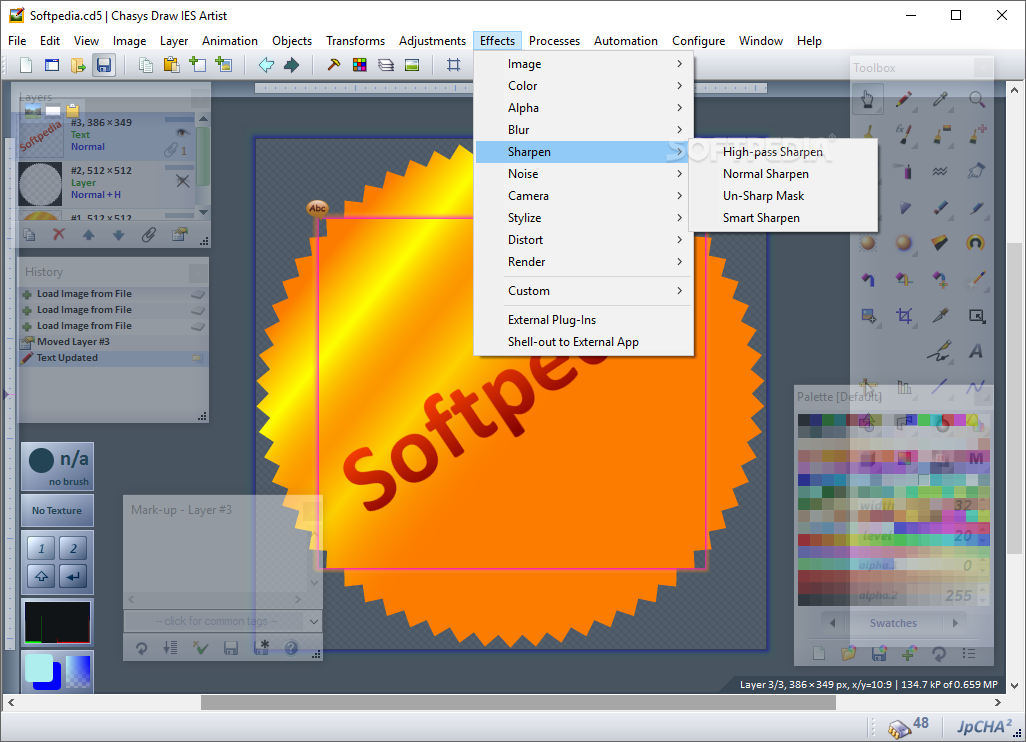Click the Swatches label button in Palette
This screenshot has width=1026, height=742.
click(x=893, y=623)
